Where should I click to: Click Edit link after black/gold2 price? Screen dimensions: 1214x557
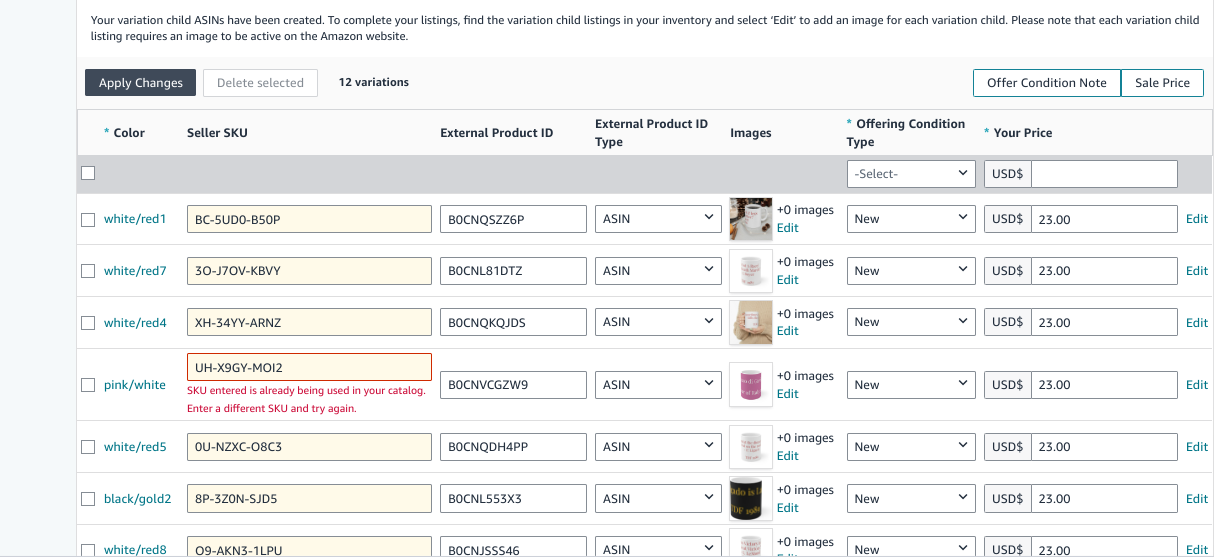(1197, 499)
